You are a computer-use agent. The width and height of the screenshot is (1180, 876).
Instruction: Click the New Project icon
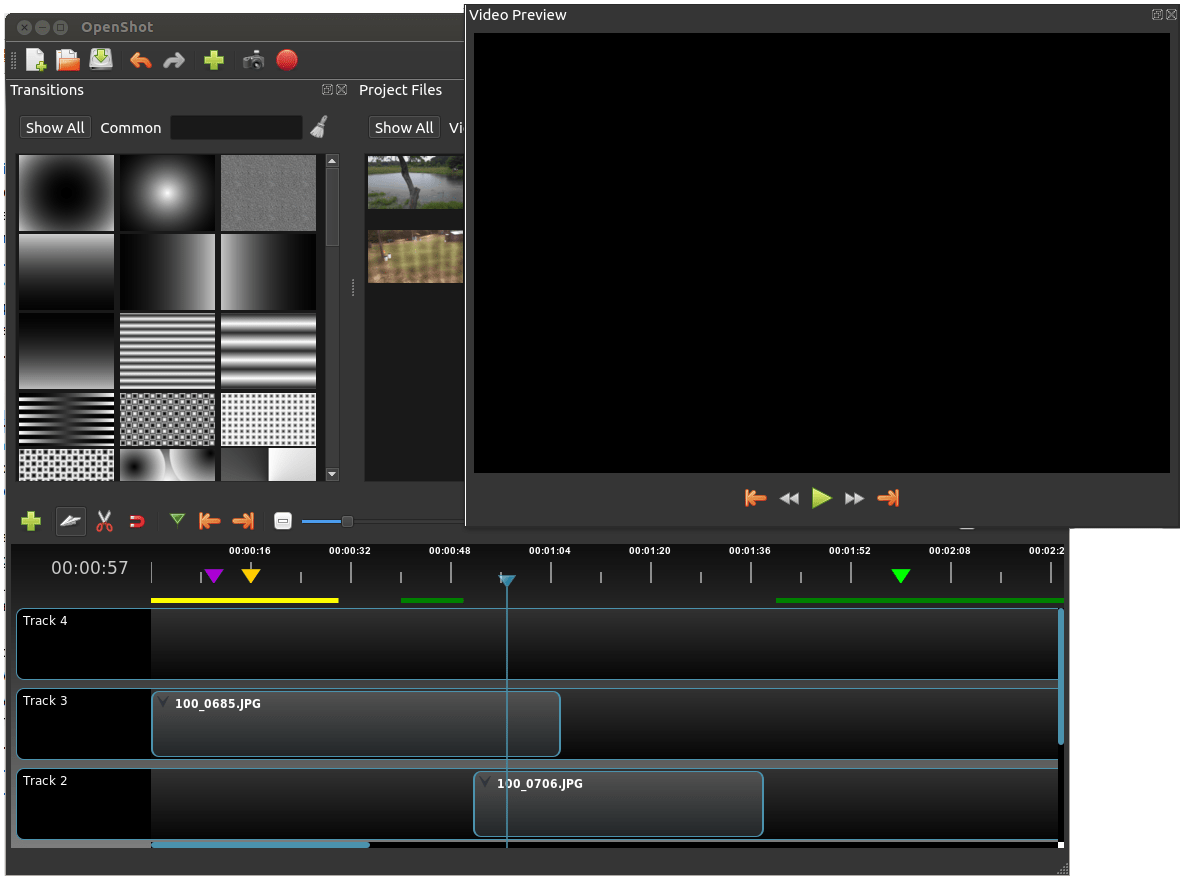click(35, 60)
